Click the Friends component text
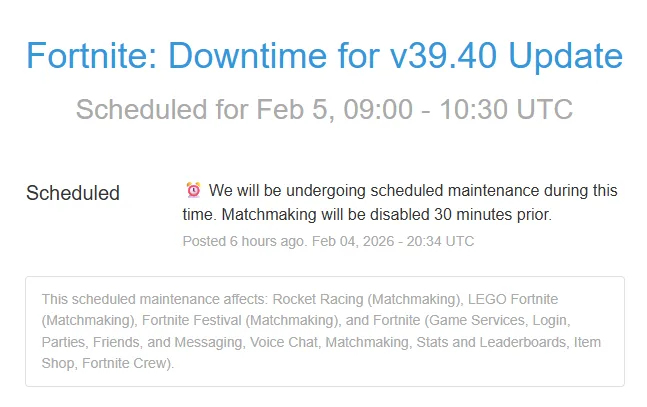This screenshot has width=647, height=407. click(x=114, y=342)
